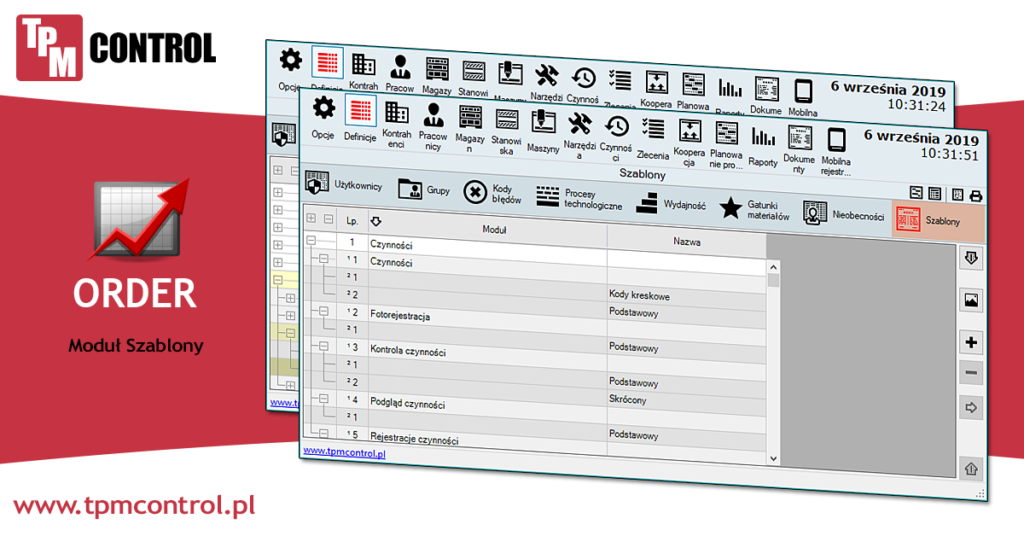Select the active Szablony tab
Image resolution: width=1024 pixels, height=536 pixels.
pos(936,219)
